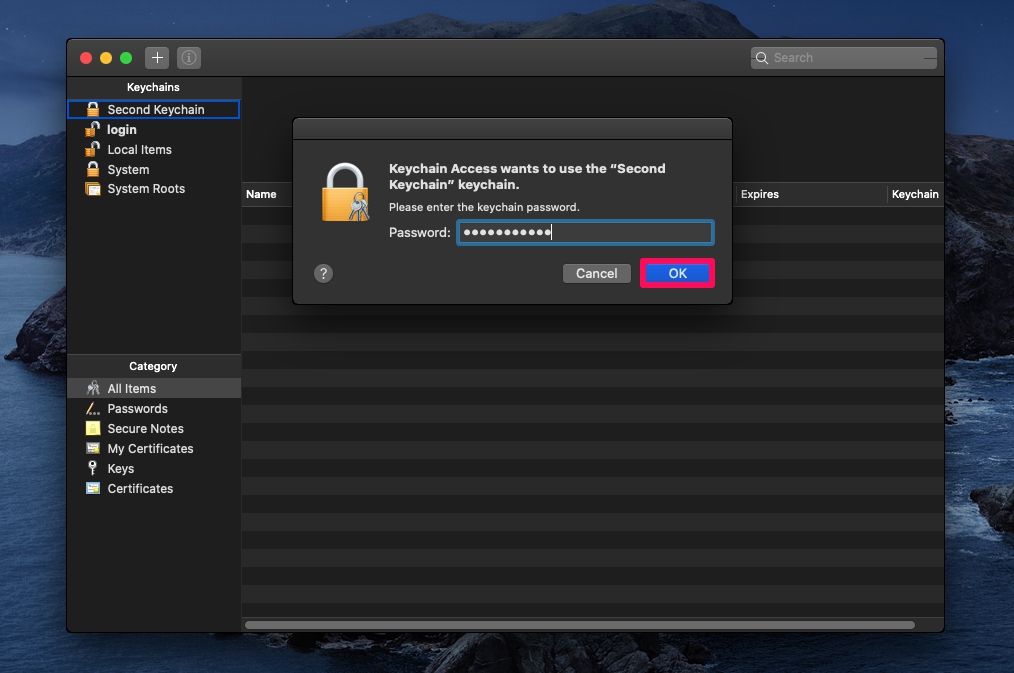Open help via the question mark button
Viewport: 1014px width, 673px height.
(x=323, y=273)
